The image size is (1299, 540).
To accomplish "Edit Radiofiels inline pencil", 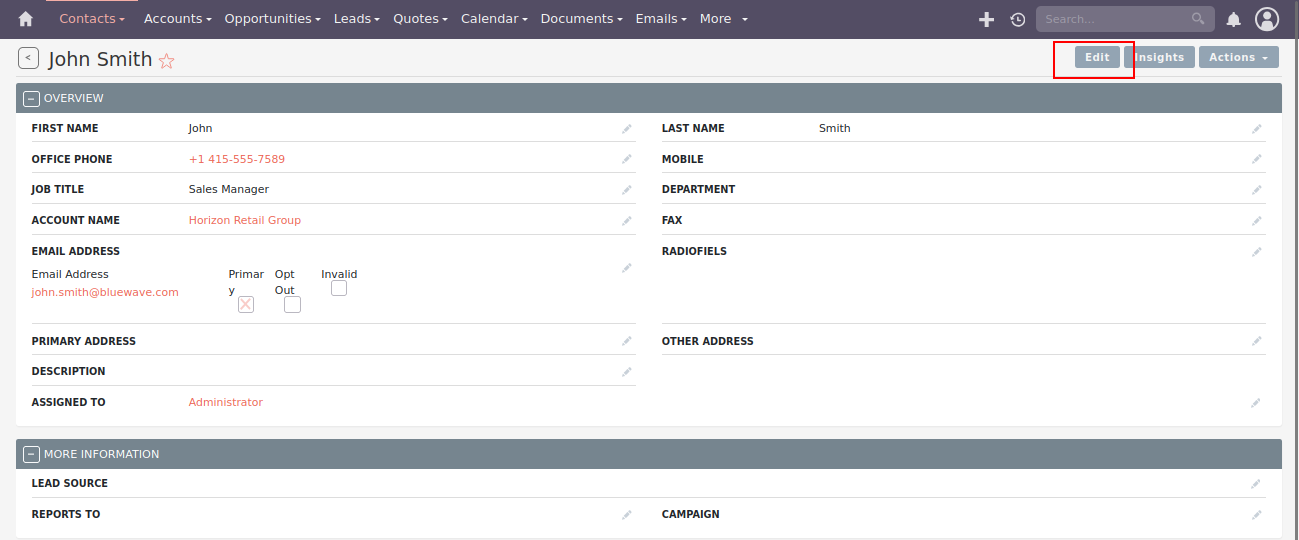I will point(1257,252).
